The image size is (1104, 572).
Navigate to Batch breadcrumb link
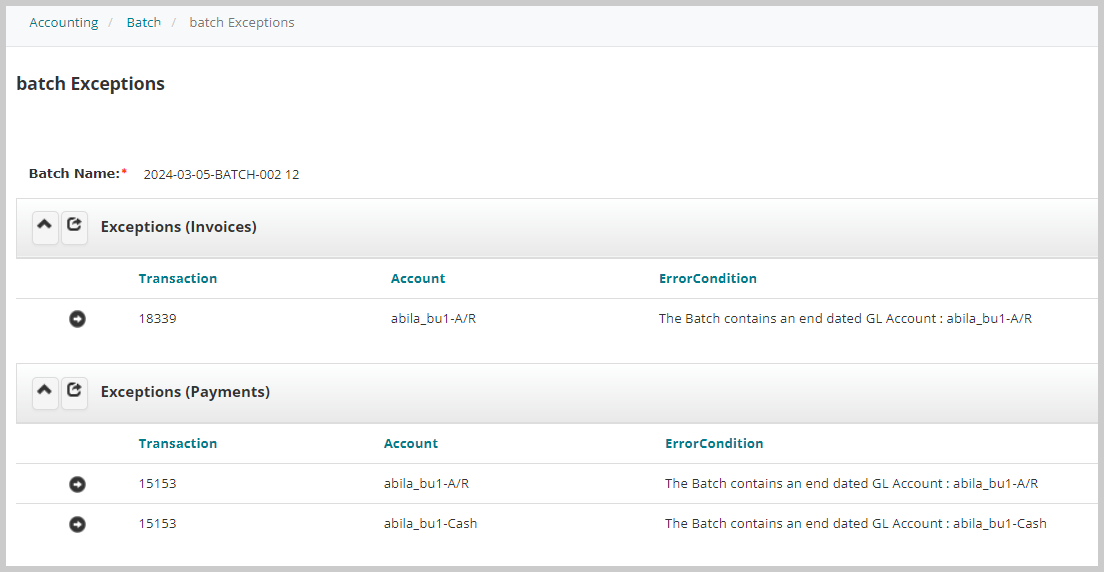click(144, 23)
